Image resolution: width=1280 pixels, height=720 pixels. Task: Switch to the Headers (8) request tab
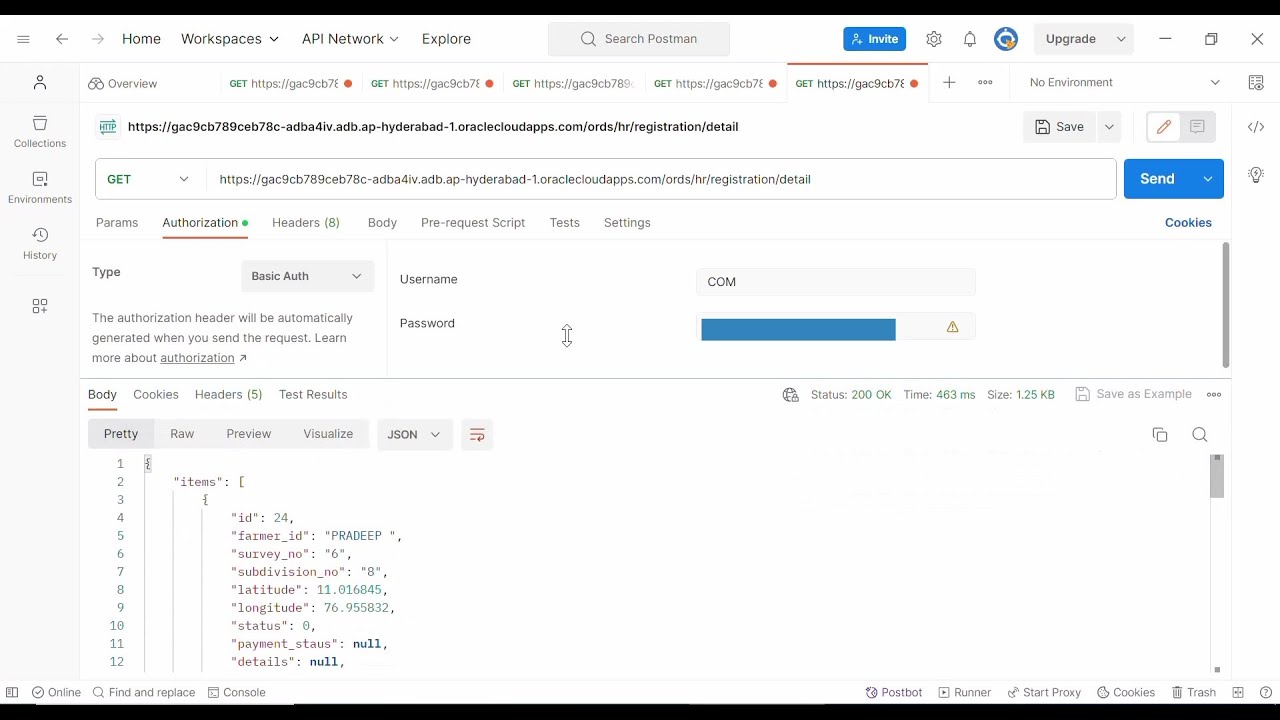click(x=306, y=223)
